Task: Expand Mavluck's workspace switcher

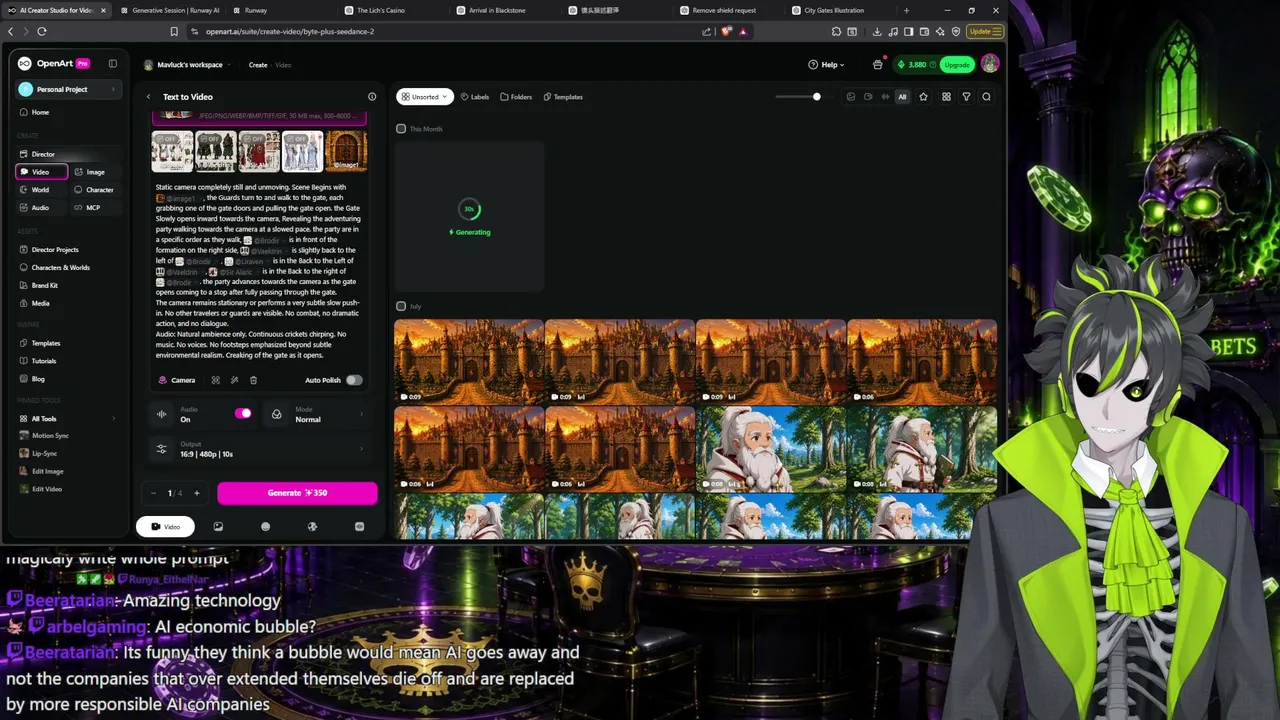Action: coord(188,65)
